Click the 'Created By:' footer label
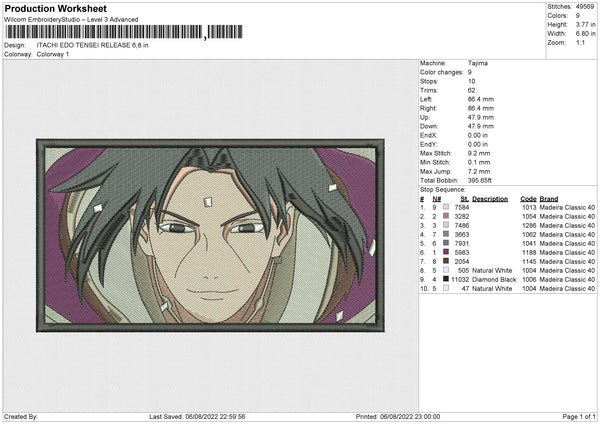The width and height of the screenshot is (600, 424). pyautogui.click(x=21, y=416)
